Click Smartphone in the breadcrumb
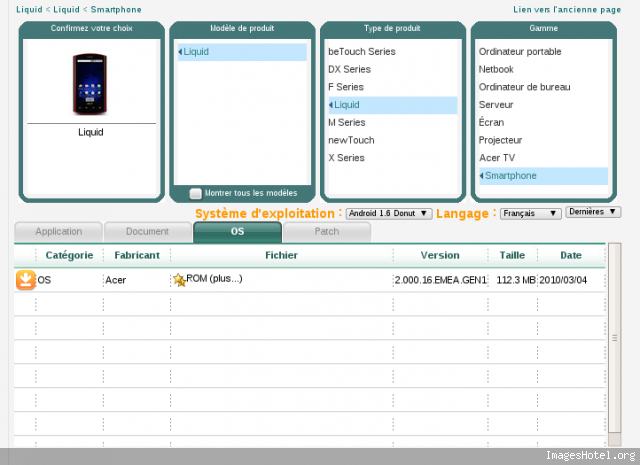The height and width of the screenshot is (465, 640). 116,9
